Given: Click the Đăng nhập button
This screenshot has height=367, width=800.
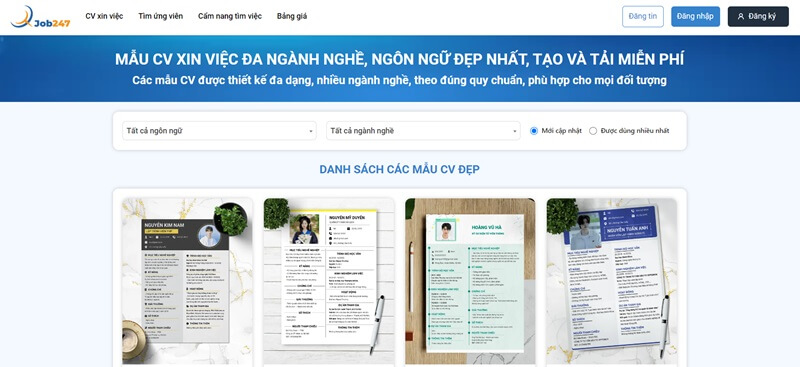Looking at the screenshot, I should pyautogui.click(x=695, y=16).
